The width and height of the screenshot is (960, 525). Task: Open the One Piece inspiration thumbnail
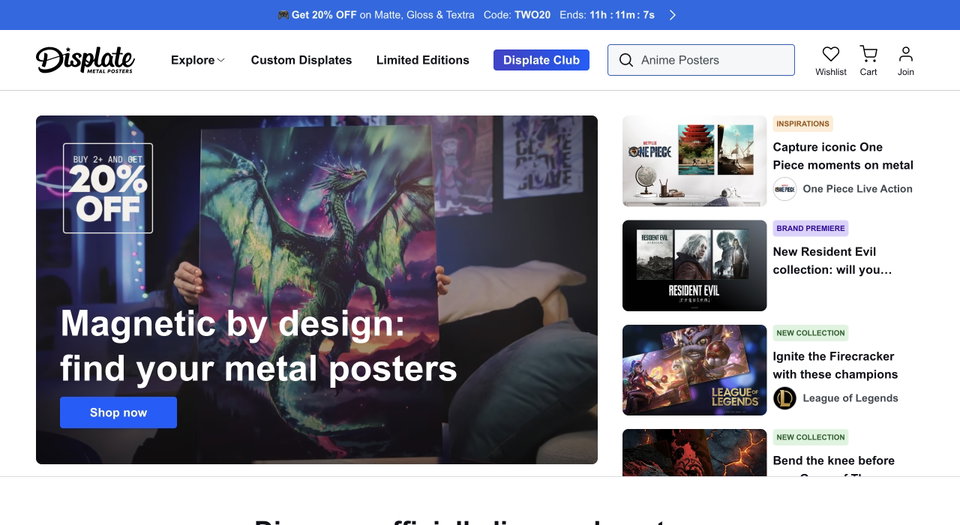(694, 161)
